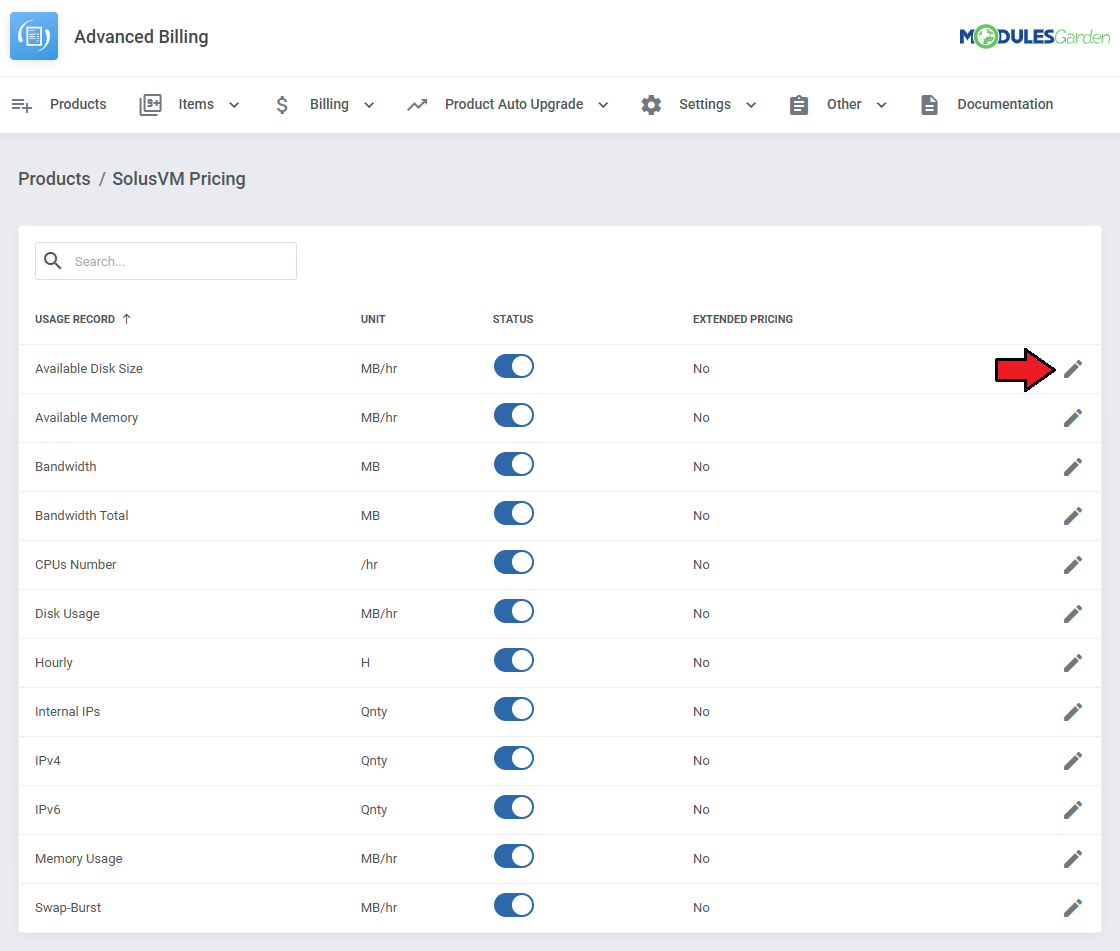
Task: Go to Products breadcrumb link
Action: point(54,179)
